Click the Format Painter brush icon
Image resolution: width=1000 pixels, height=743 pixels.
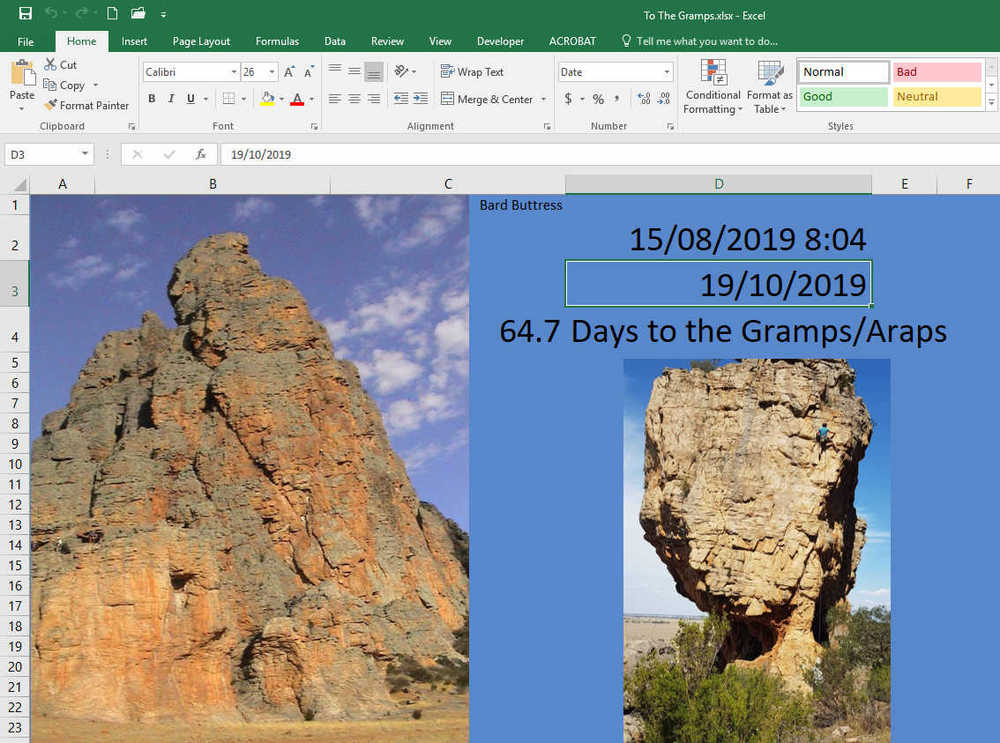click(50, 105)
